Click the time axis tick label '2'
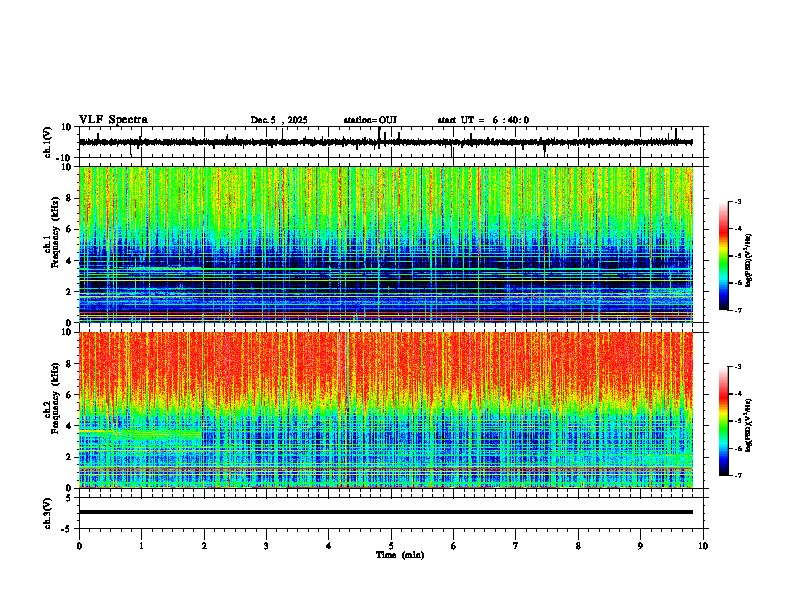The image size is (792, 612). (204, 546)
